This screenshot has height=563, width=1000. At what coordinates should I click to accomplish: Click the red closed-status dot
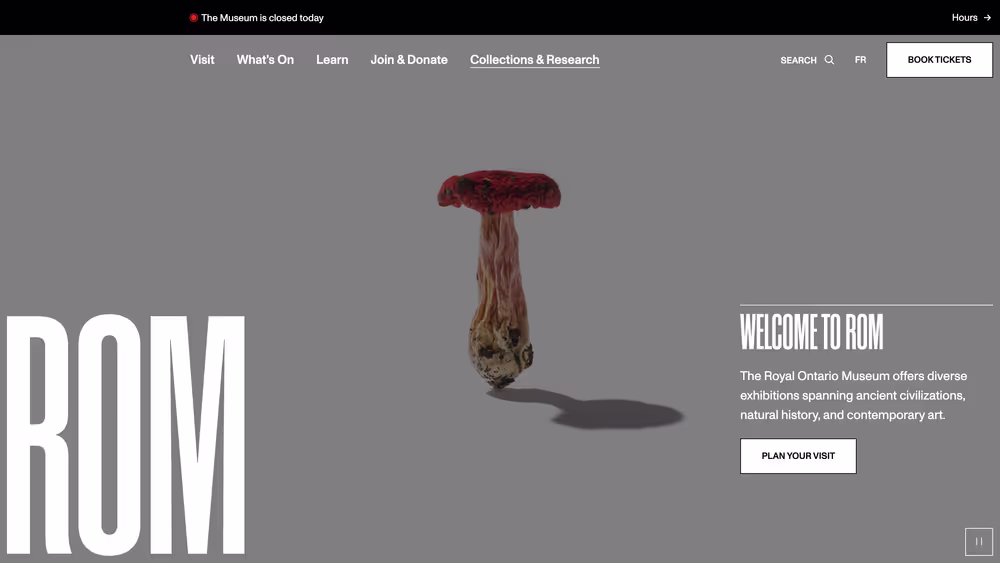click(193, 18)
